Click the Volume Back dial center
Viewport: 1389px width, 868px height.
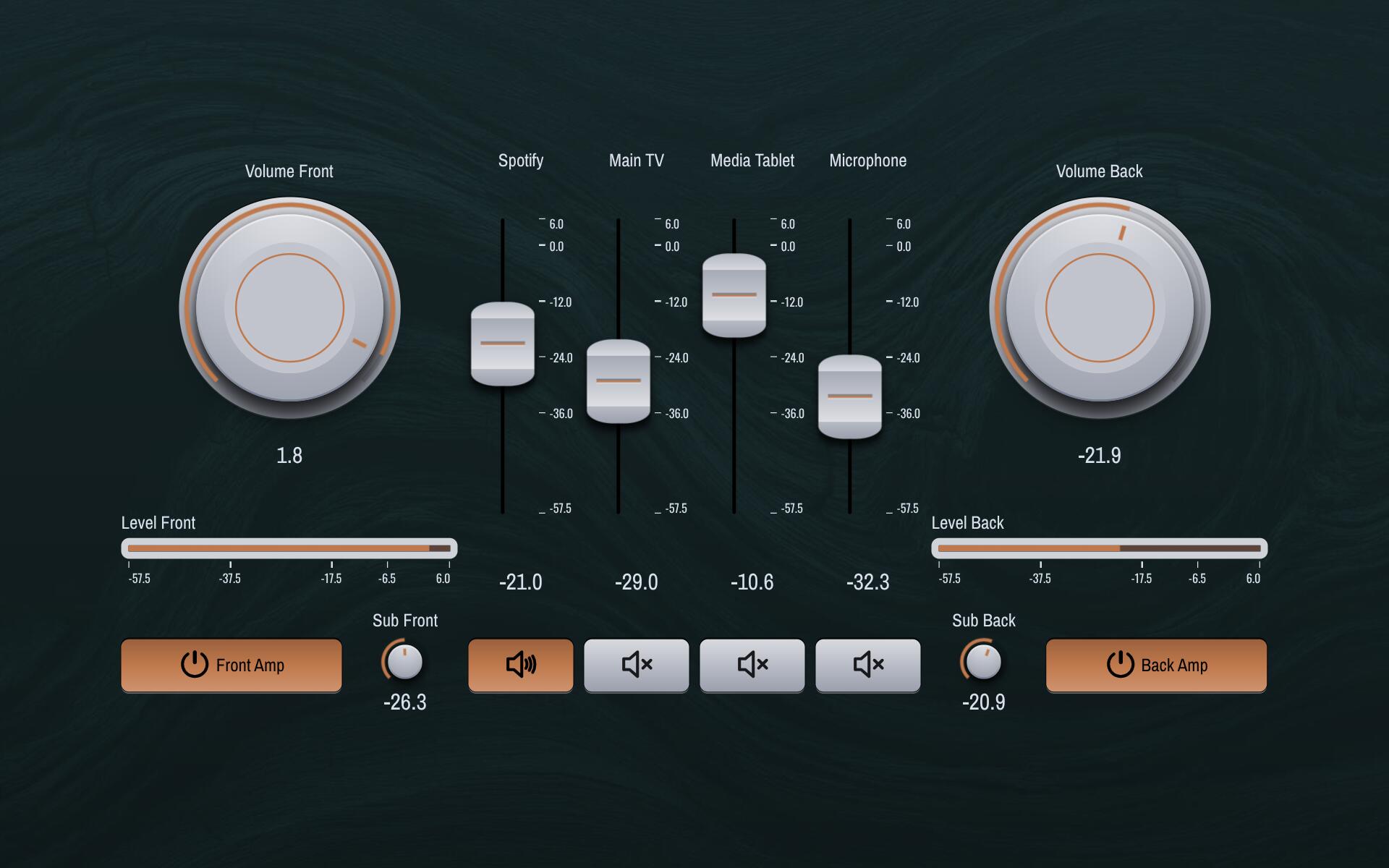1100,307
